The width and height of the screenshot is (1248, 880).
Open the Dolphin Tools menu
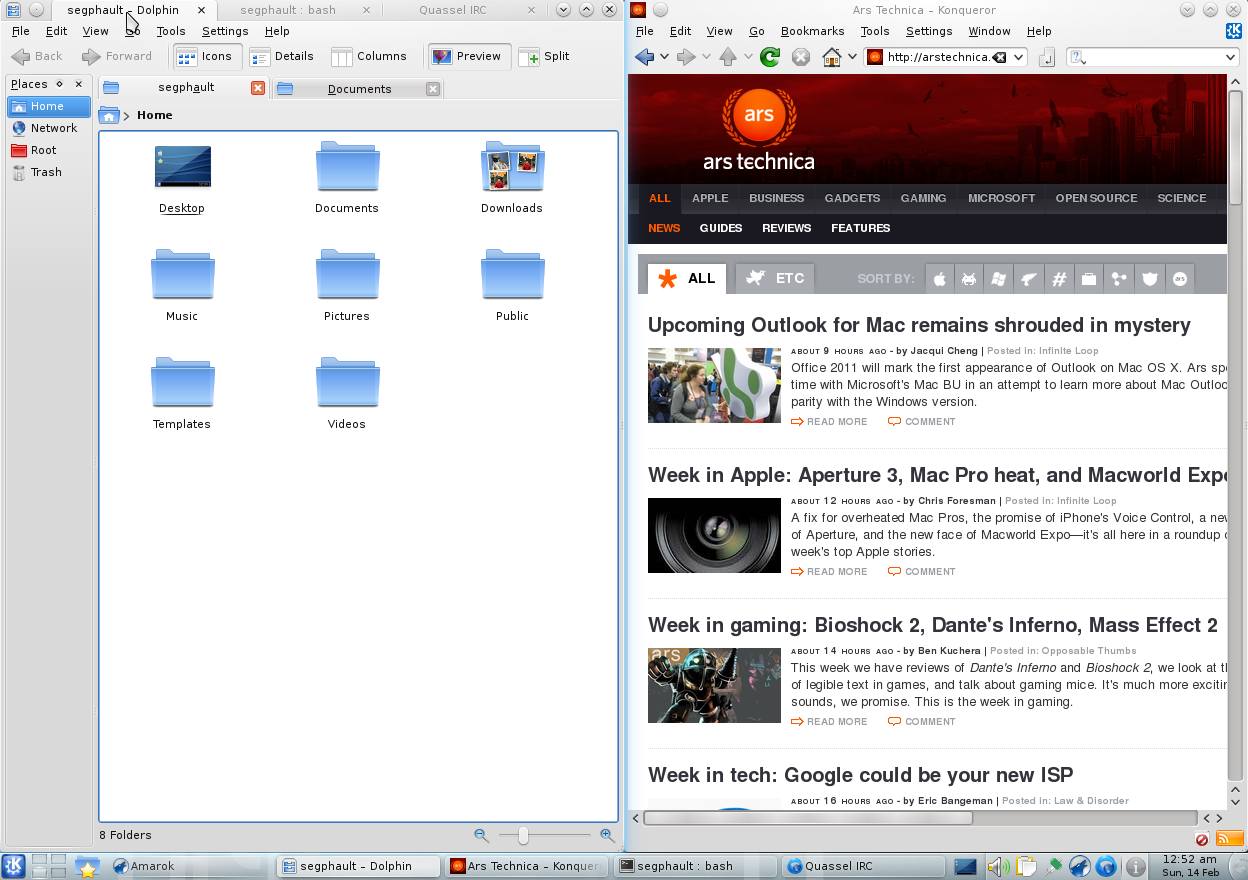tap(171, 31)
